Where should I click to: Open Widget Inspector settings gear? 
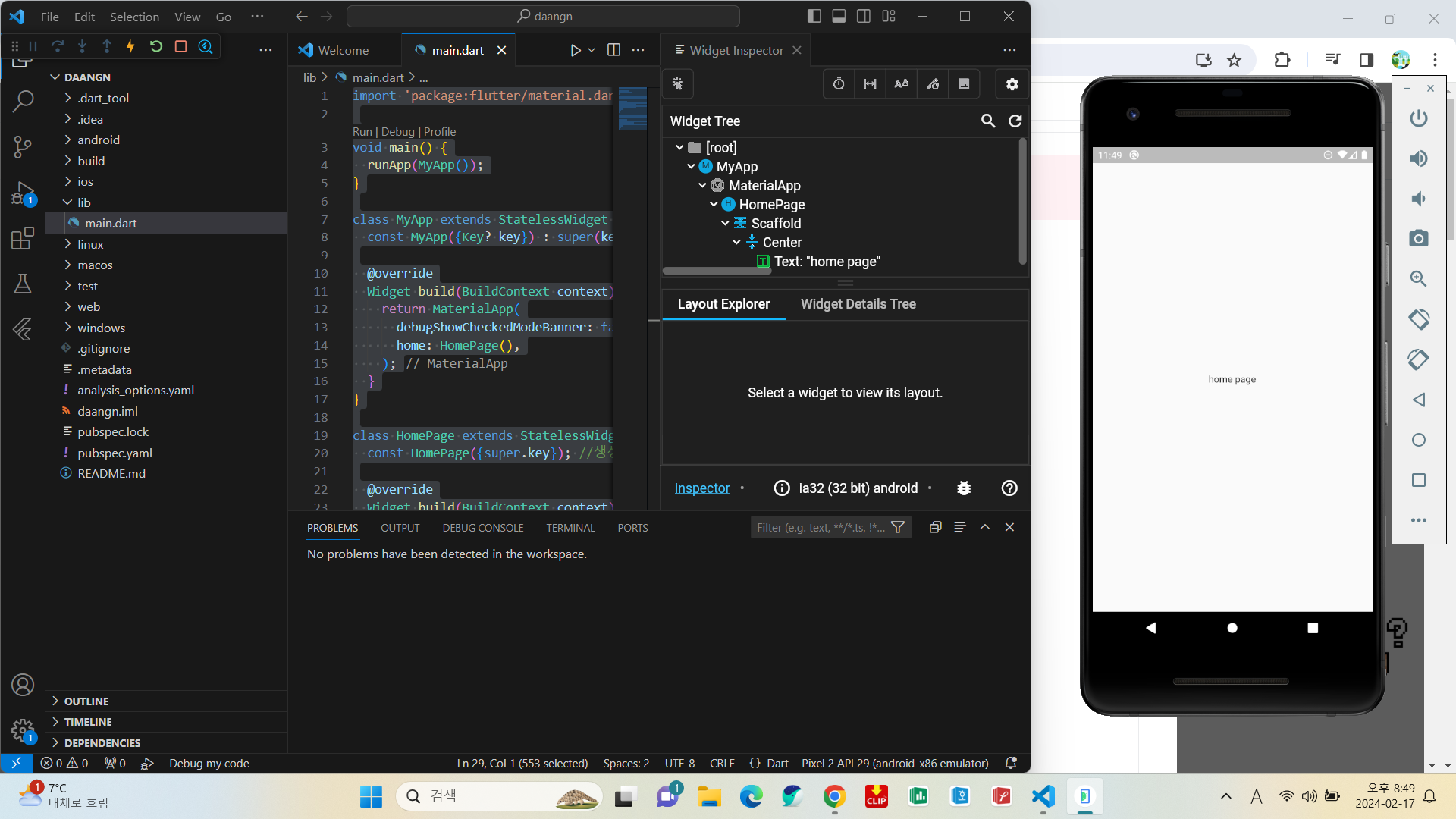(x=1012, y=84)
